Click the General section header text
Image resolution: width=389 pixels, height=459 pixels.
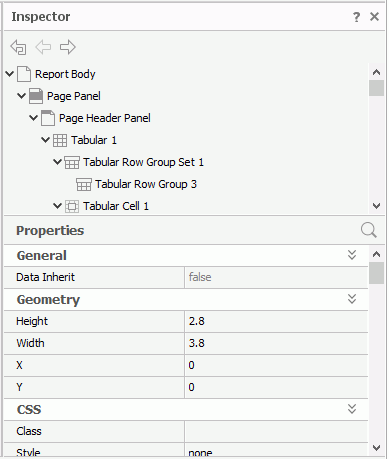(42, 256)
